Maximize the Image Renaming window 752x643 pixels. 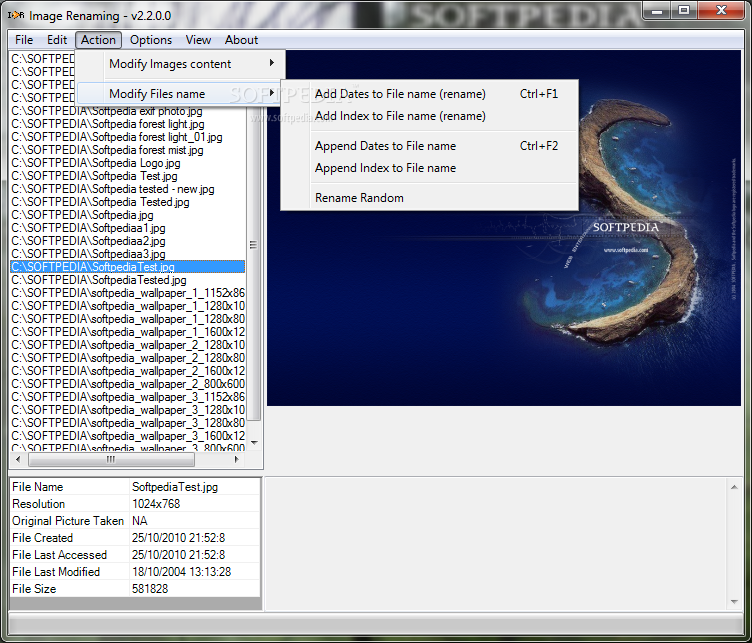coord(684,10)
